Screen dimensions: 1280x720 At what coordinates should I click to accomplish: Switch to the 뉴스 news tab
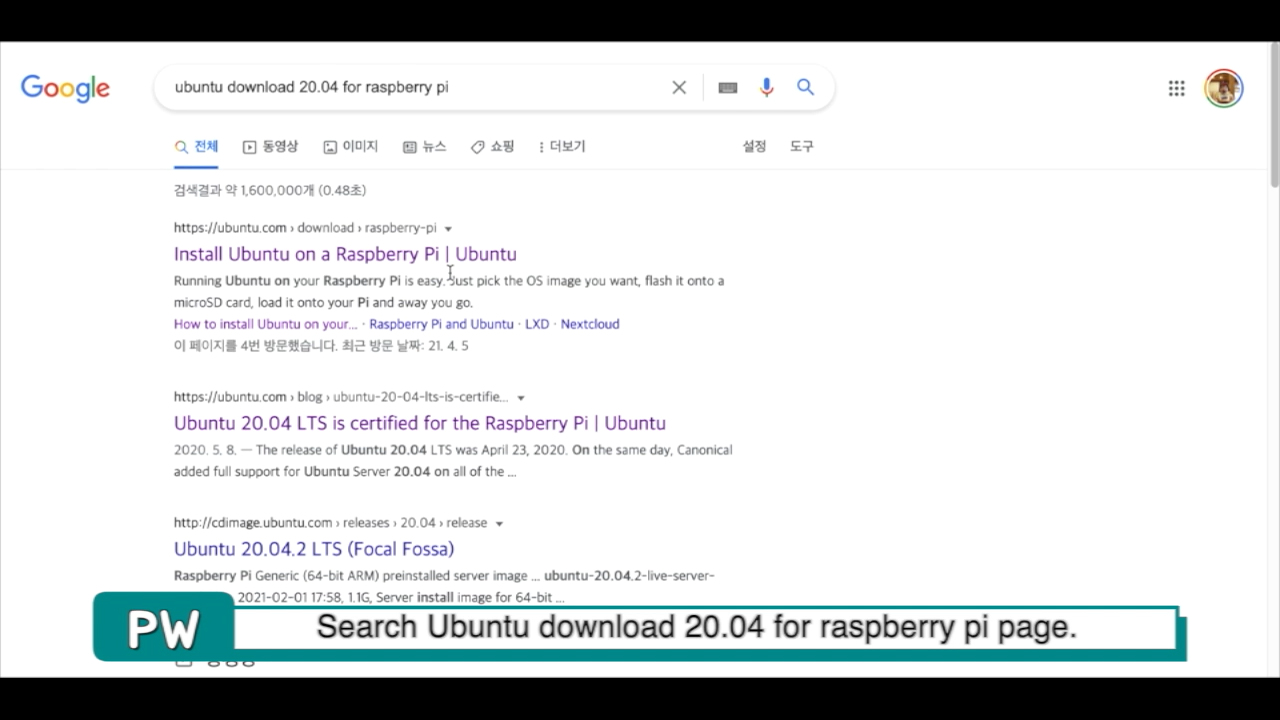(424, 147)
